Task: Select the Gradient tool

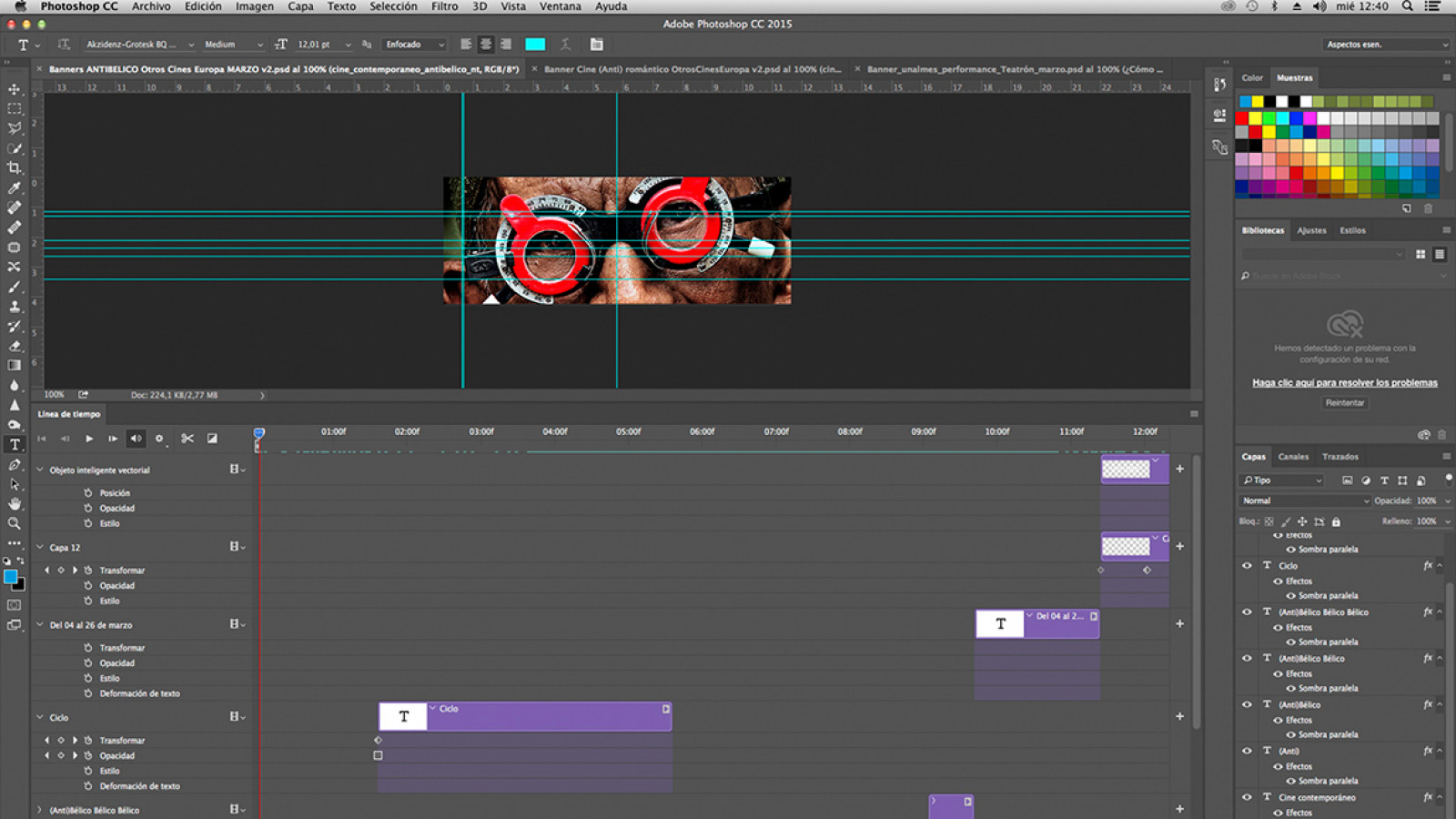Action: point(14,366)
